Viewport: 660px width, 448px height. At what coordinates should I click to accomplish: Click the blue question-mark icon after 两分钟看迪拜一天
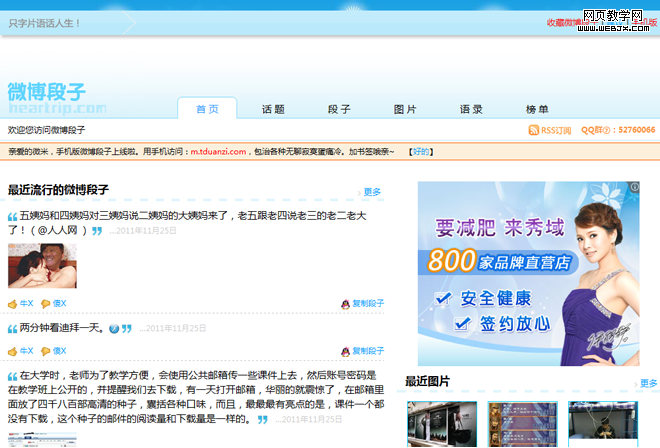pos(114,328)
